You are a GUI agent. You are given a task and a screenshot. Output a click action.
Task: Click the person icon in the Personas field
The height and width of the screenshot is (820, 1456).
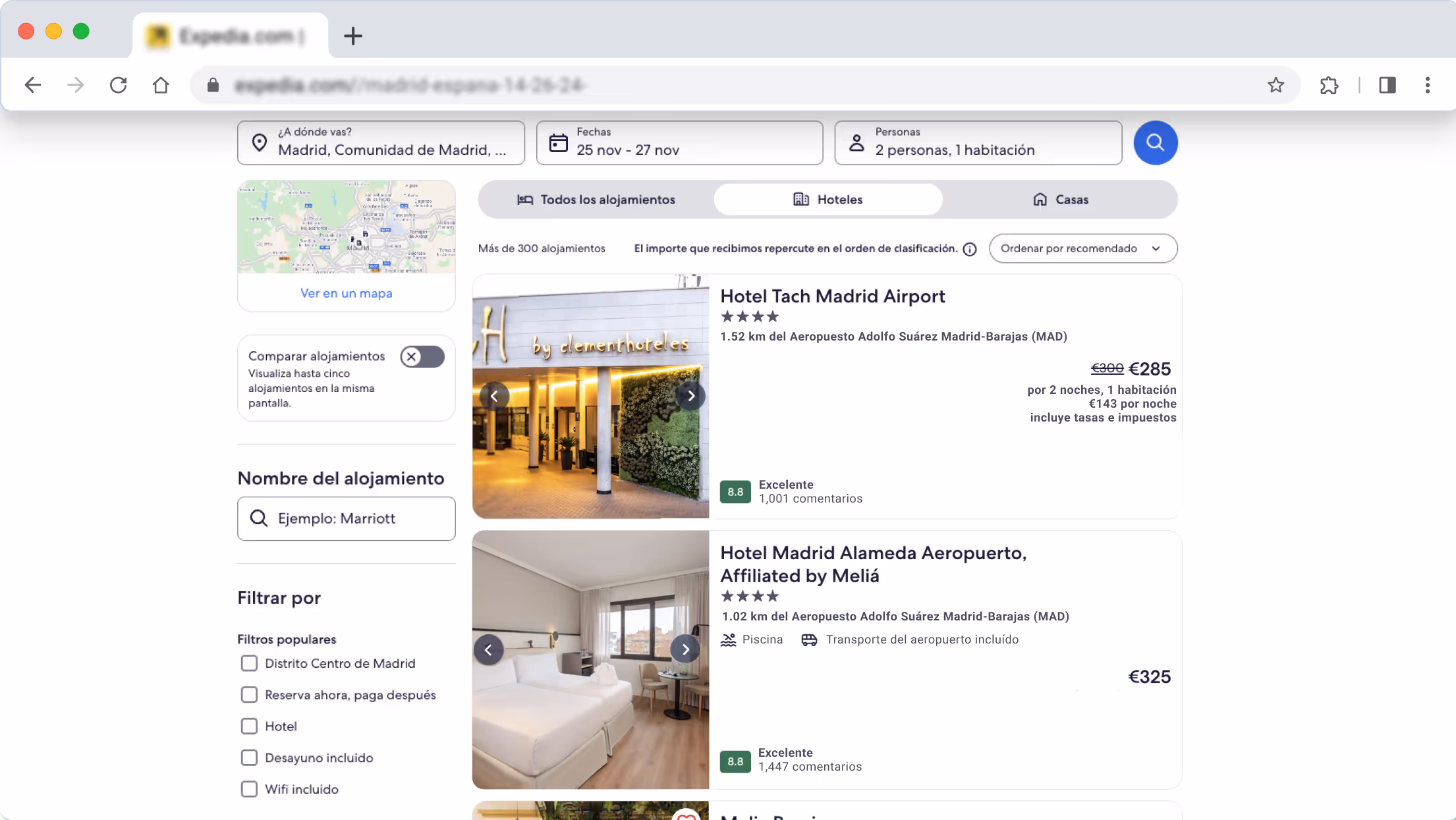click(x=856, y=142)
